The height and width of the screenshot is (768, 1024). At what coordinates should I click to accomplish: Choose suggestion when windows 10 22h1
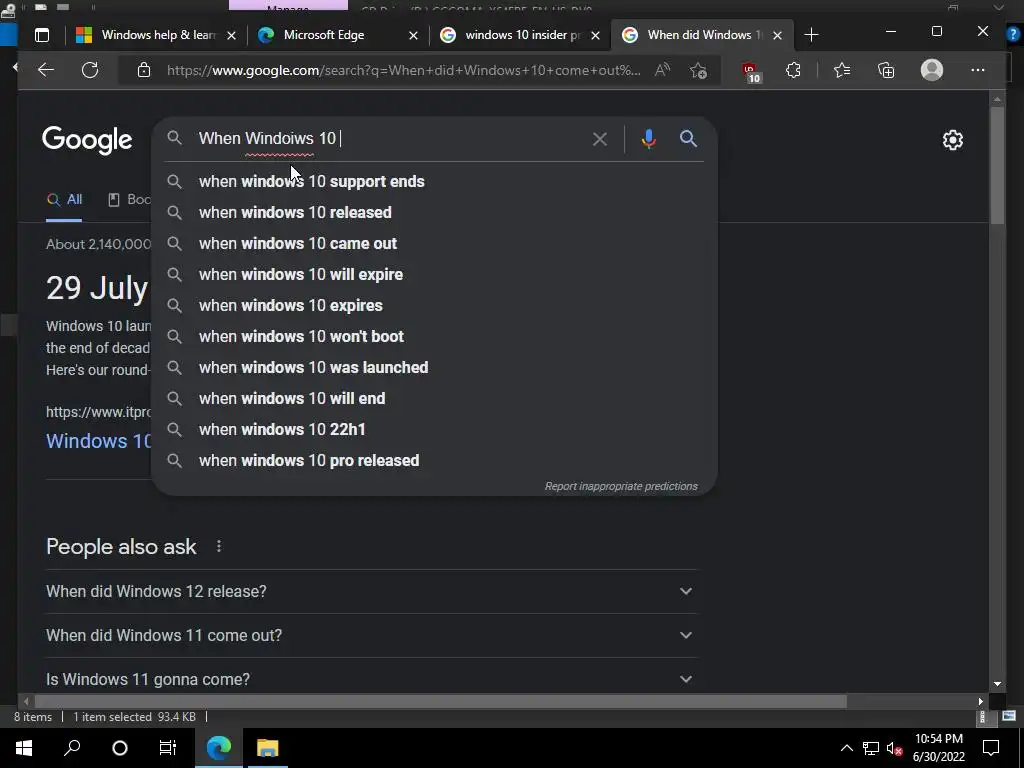pos(434,430)
